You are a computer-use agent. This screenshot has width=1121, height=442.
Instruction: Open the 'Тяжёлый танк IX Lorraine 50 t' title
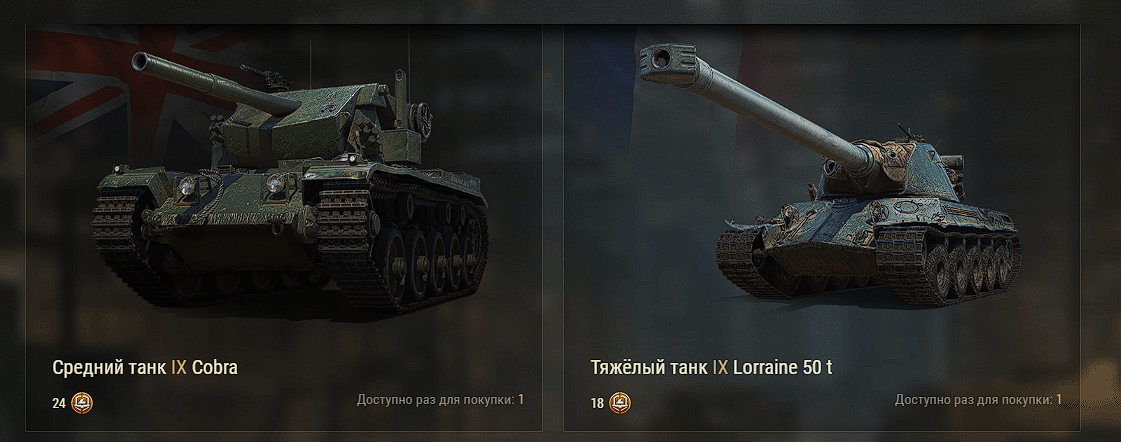coord(711,368)
